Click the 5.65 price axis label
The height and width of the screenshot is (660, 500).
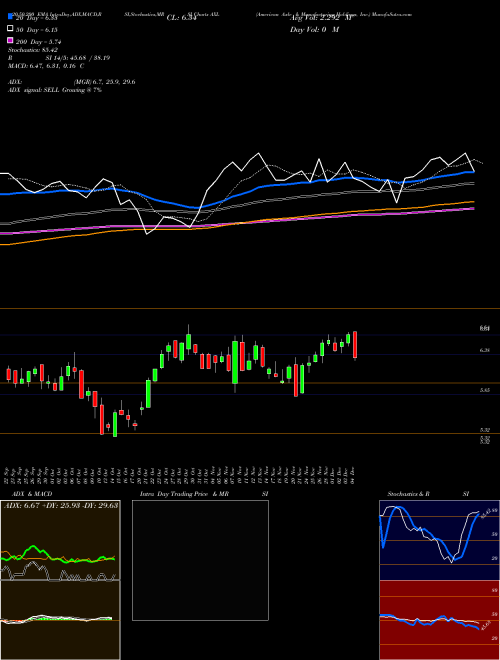pyautogui.click(x=484, y=390)
